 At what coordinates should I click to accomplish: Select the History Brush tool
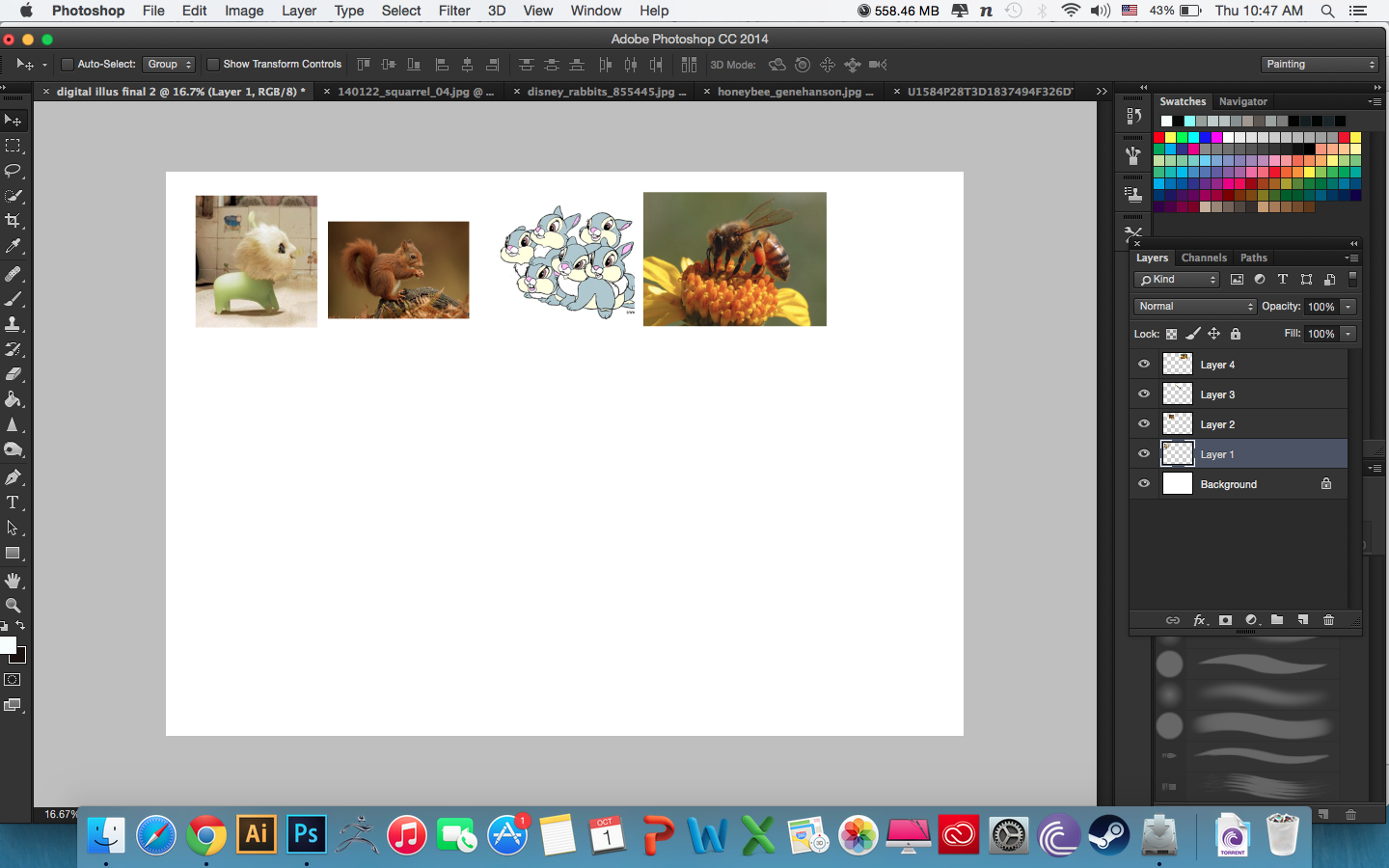[14, 349]
